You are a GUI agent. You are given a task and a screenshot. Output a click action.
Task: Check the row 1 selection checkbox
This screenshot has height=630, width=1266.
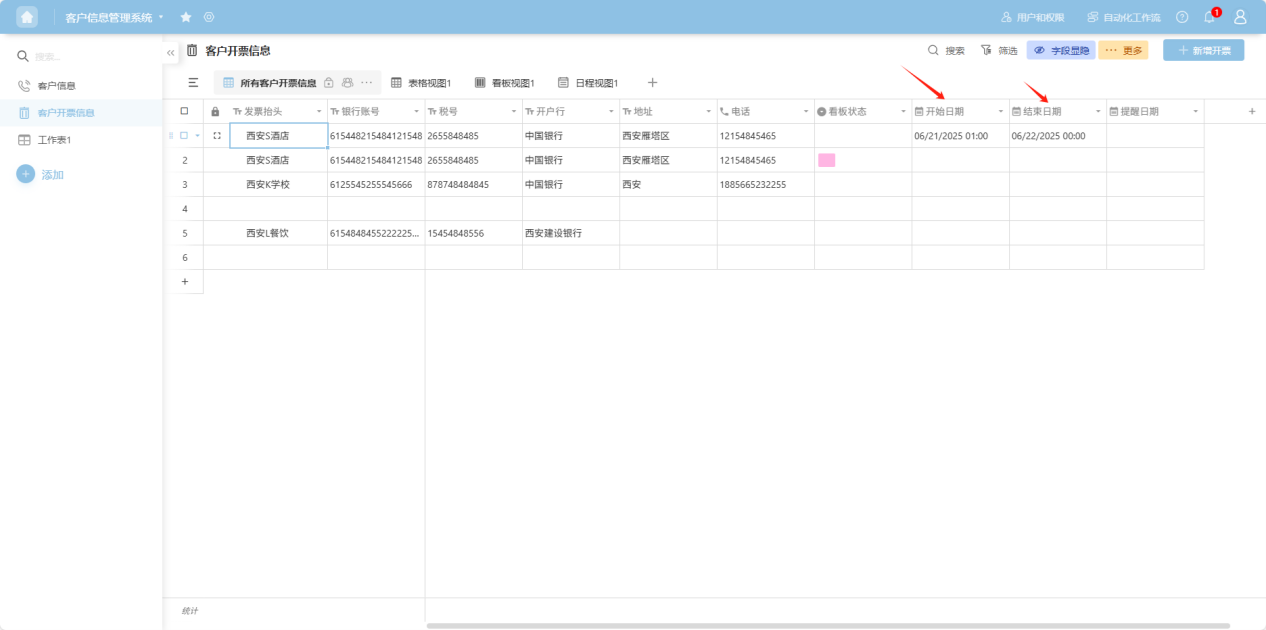[x=184, y=135]
